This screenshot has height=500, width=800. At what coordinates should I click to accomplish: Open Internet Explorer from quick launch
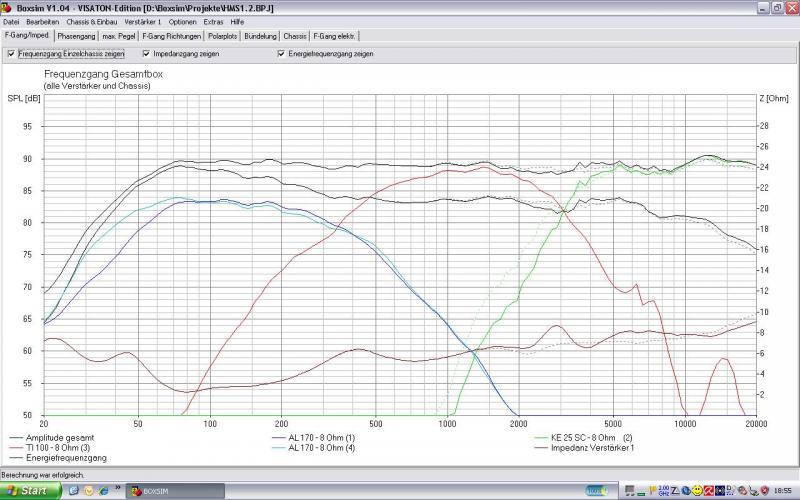(x=103, y=491)
